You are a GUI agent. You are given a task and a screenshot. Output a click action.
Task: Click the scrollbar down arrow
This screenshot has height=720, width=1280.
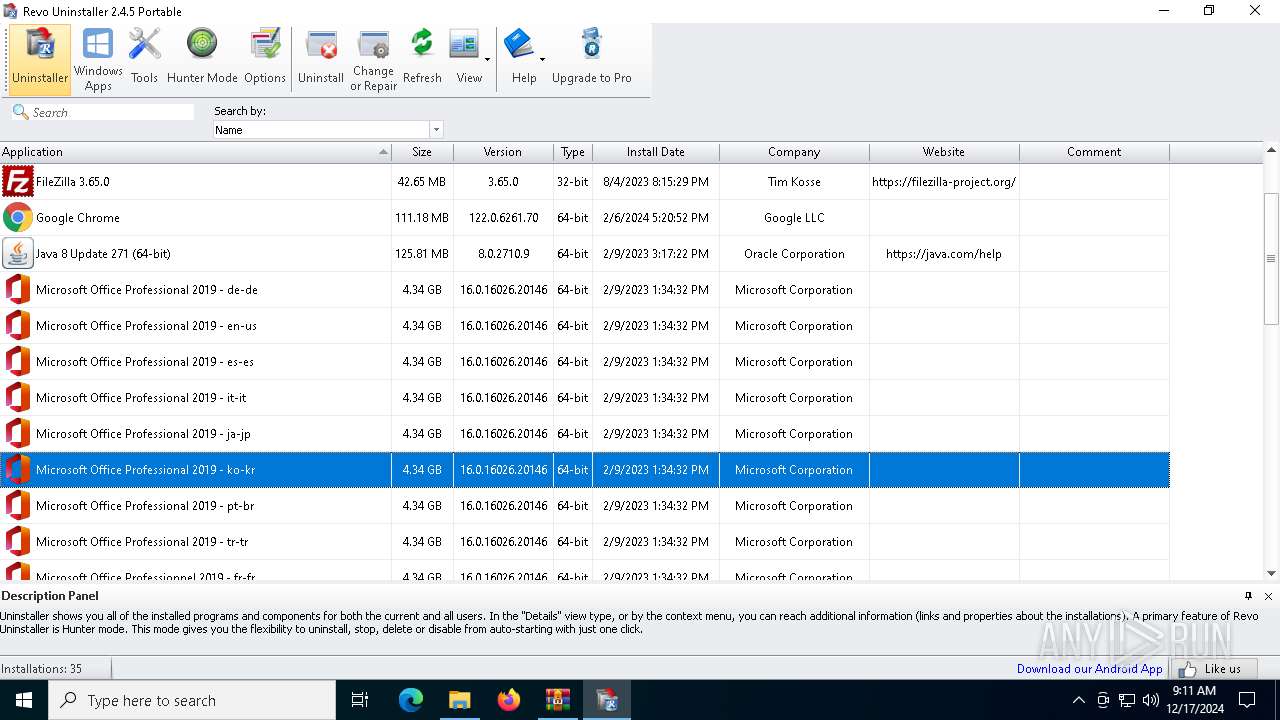pyautogui.click(x=1271, y=573)
